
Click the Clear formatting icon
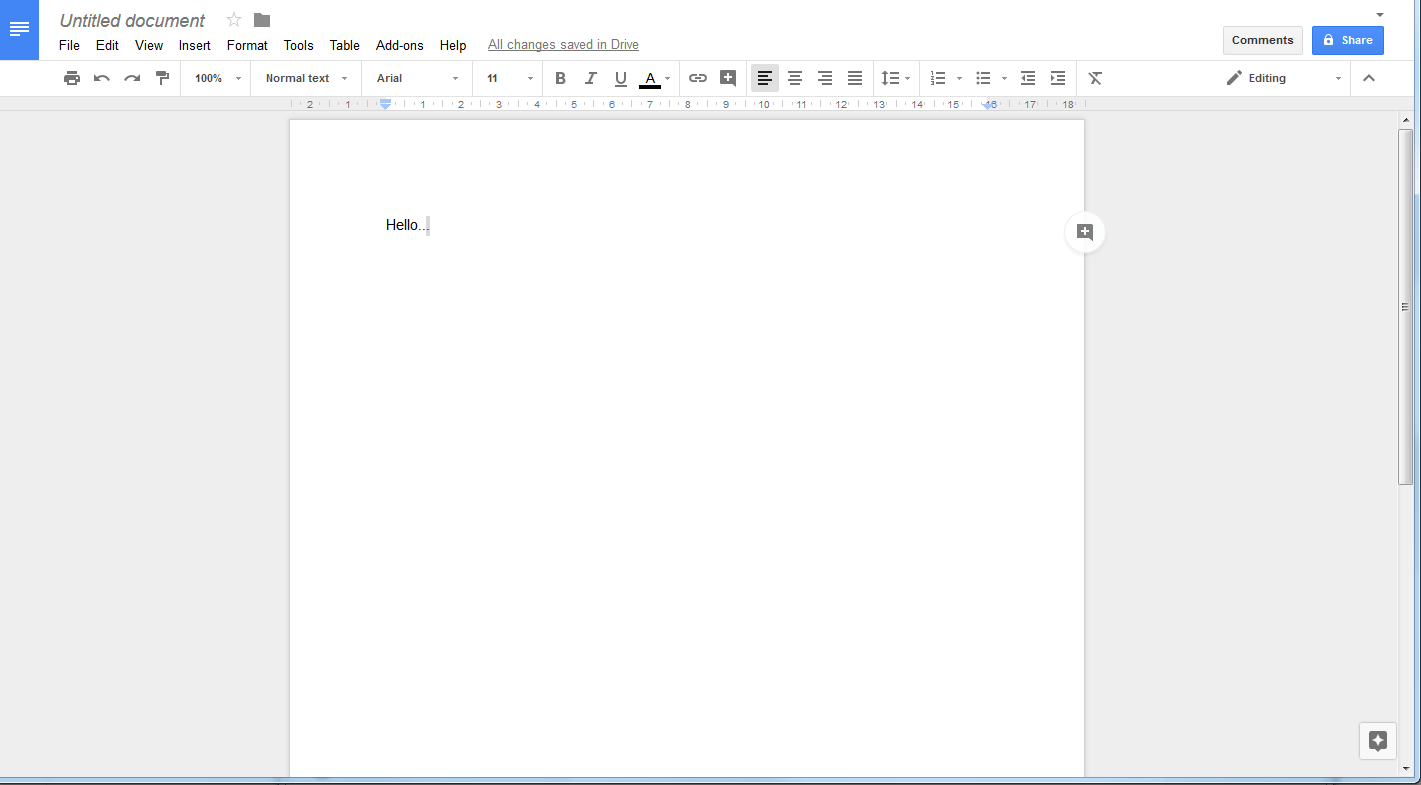pyautogui.click(x=1095, y=78)
